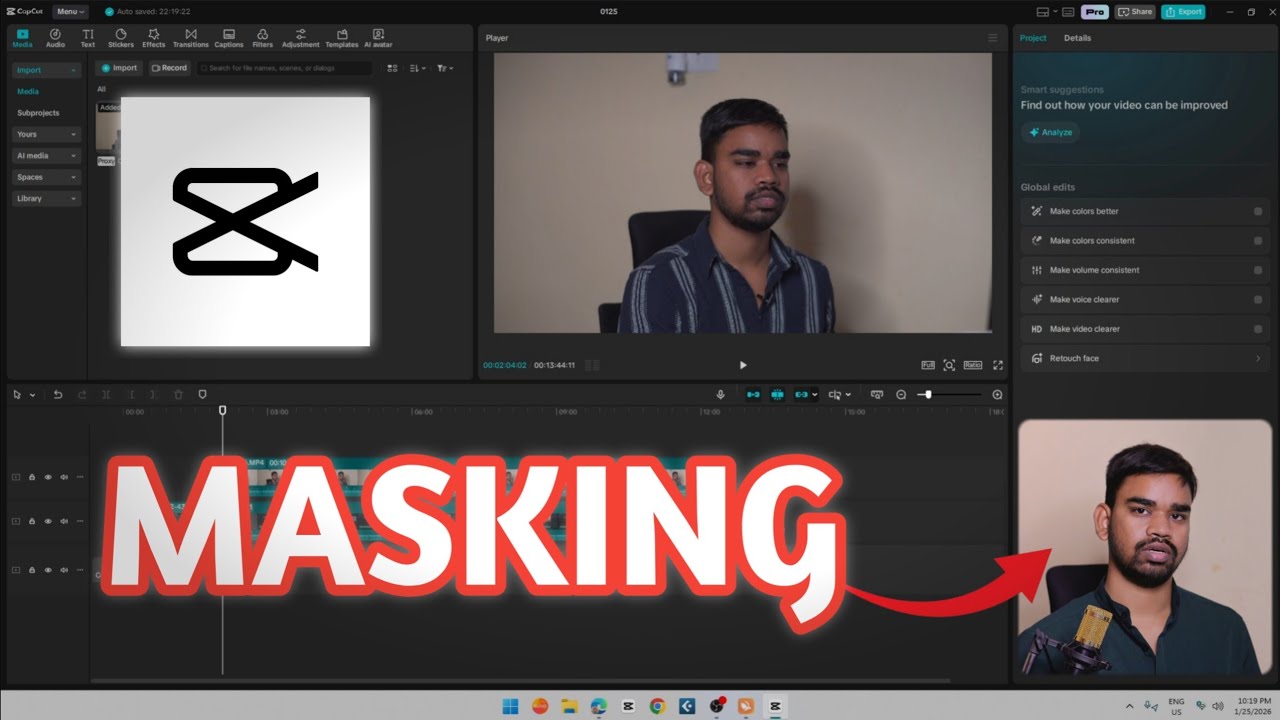Select Media tab in top toolbar
This screenshot has height=720, width=1280.
22,38
